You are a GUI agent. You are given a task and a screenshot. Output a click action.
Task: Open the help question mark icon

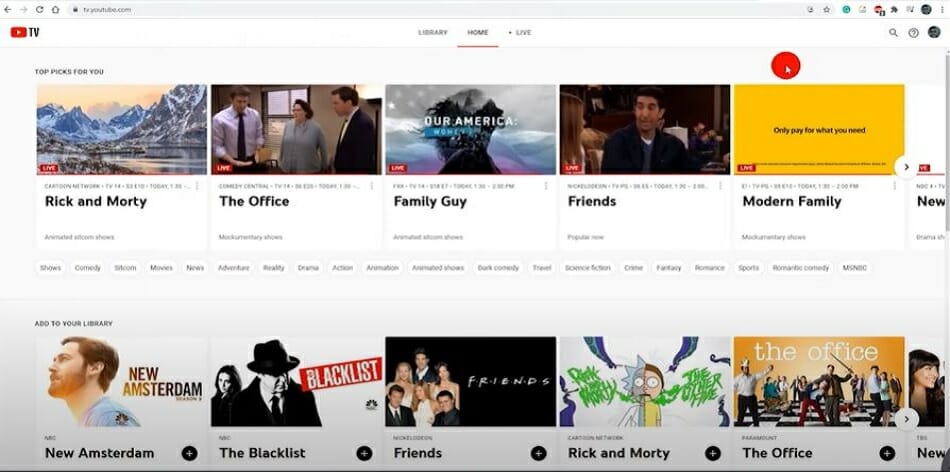(x=914, y=33)
